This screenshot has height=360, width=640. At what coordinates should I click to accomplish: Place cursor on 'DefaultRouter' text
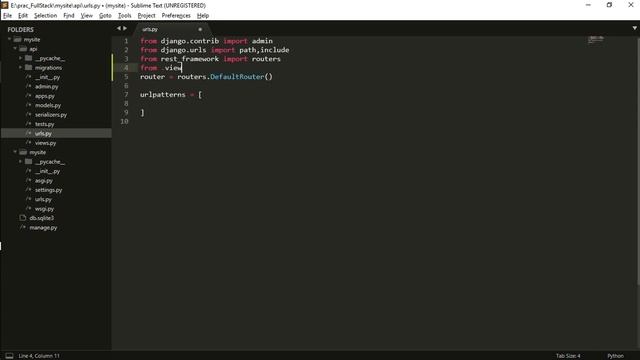tap(237, 77)
